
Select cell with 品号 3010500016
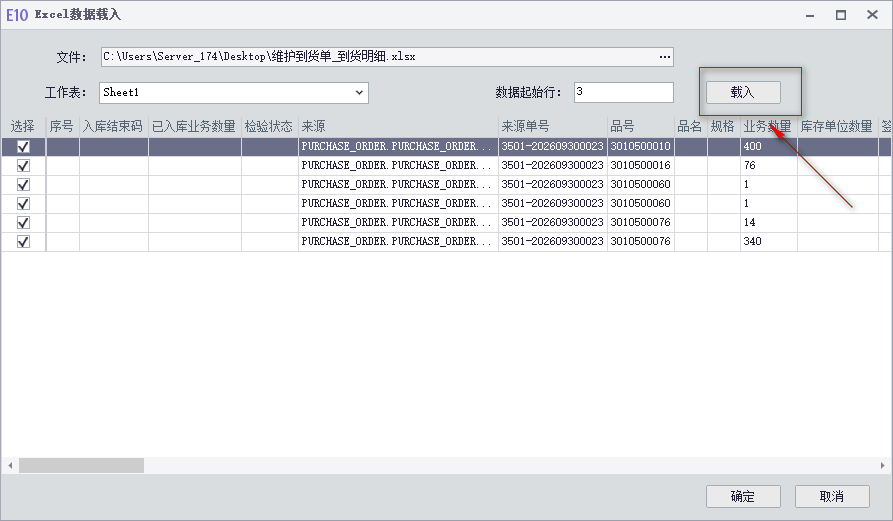pyautogui.click(x=640, y=166)
